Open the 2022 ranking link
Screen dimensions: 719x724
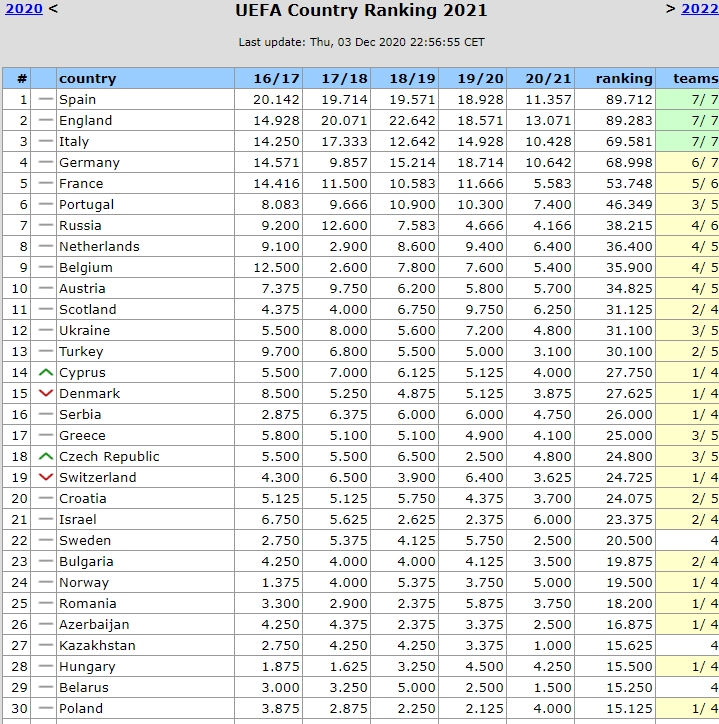point(700,9)
